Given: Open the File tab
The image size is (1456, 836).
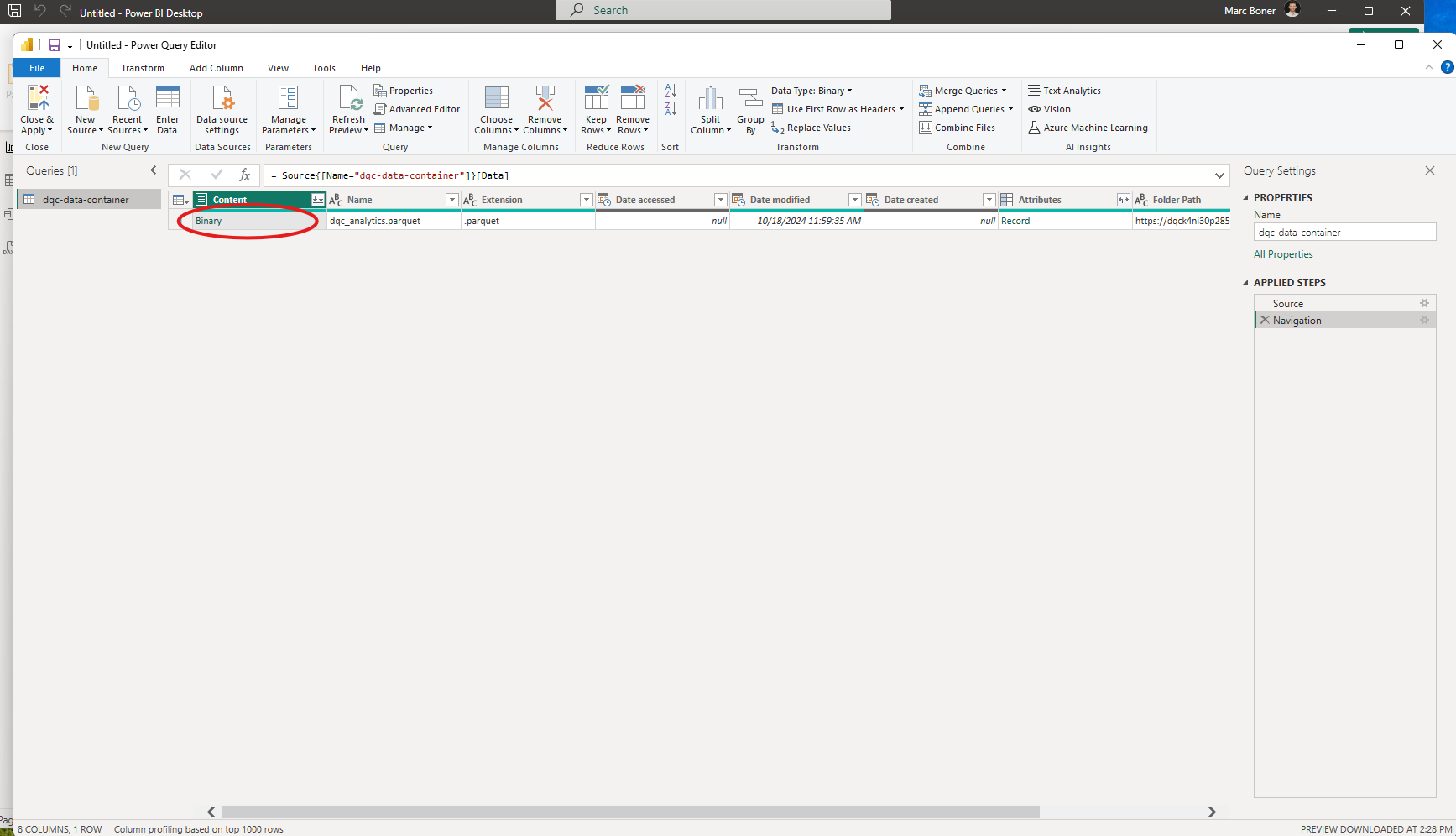Looking at the screenshot, I should pos(37,68).
